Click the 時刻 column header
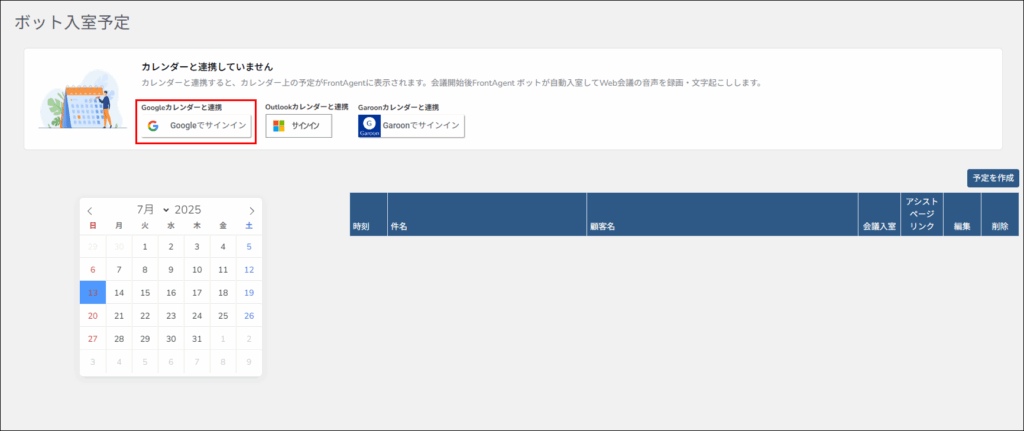Viewport: 1024px width, 431px height. point(362,227)
